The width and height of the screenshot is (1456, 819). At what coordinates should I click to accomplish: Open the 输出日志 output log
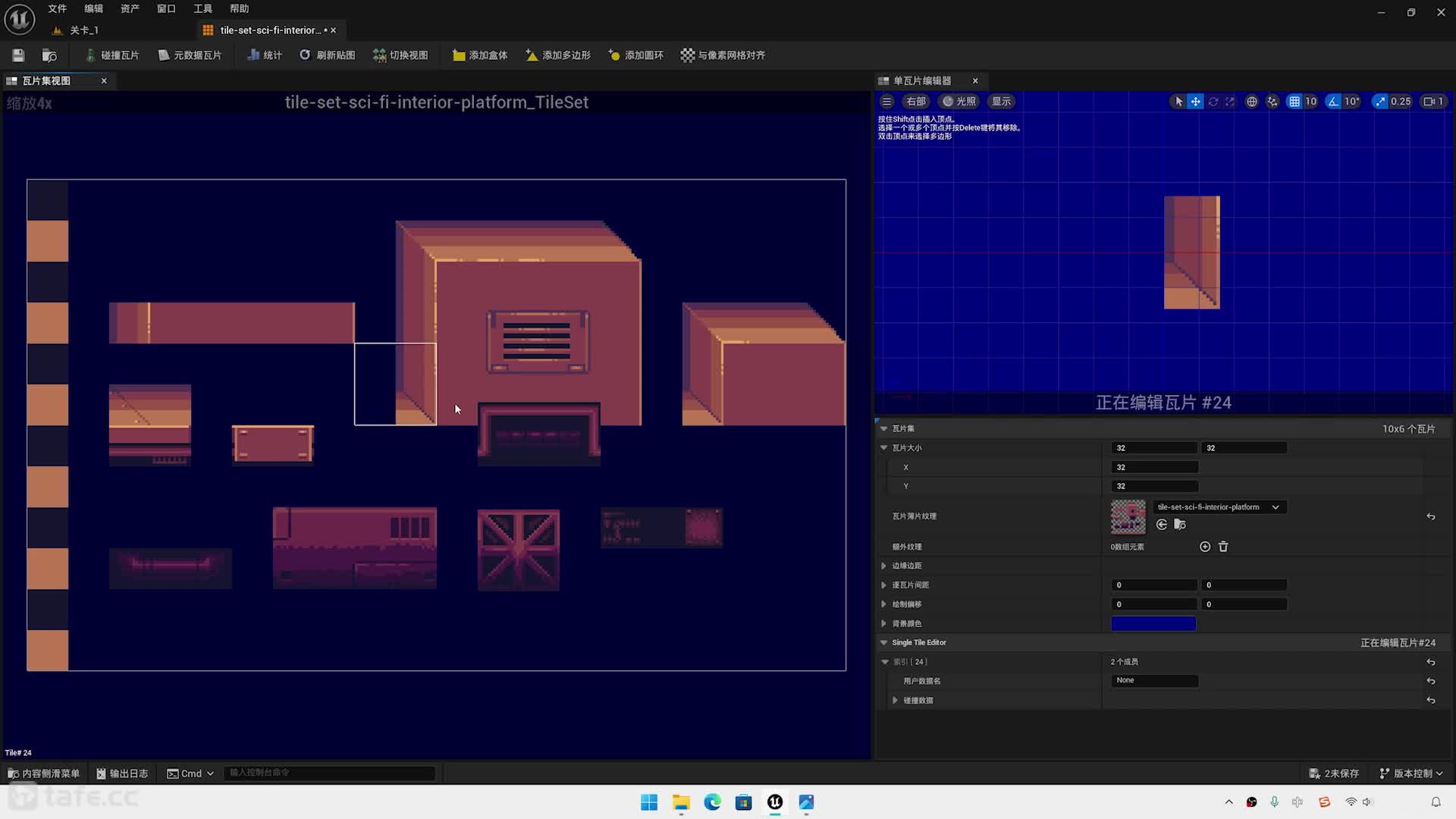point(122,773)
